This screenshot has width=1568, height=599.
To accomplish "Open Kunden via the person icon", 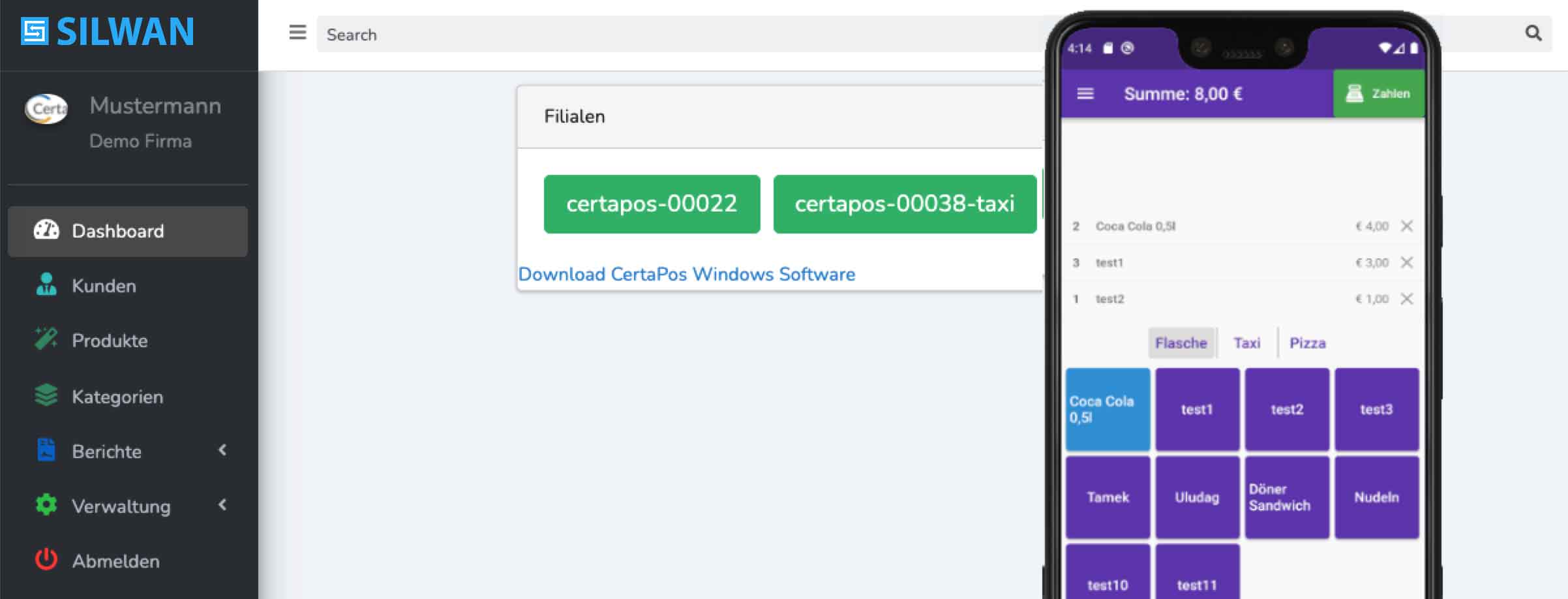I will [x=46, y=285].
